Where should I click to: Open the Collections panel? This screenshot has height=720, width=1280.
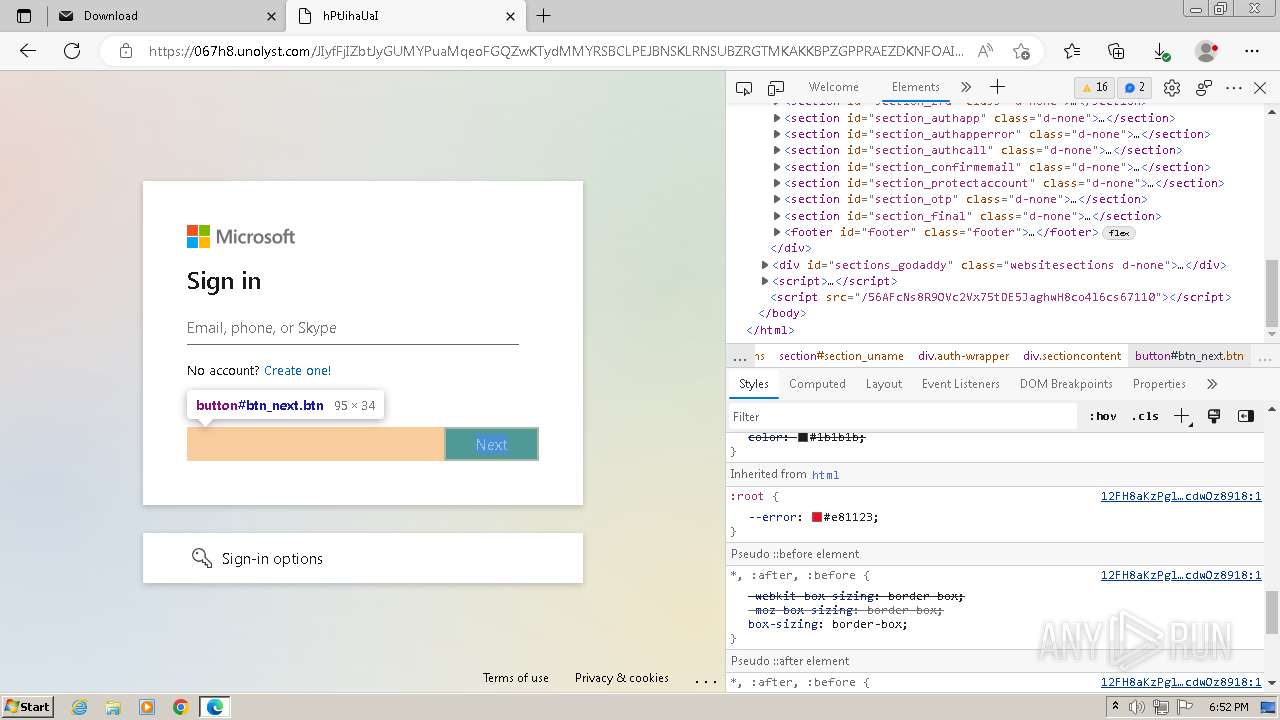(1117, 51)
